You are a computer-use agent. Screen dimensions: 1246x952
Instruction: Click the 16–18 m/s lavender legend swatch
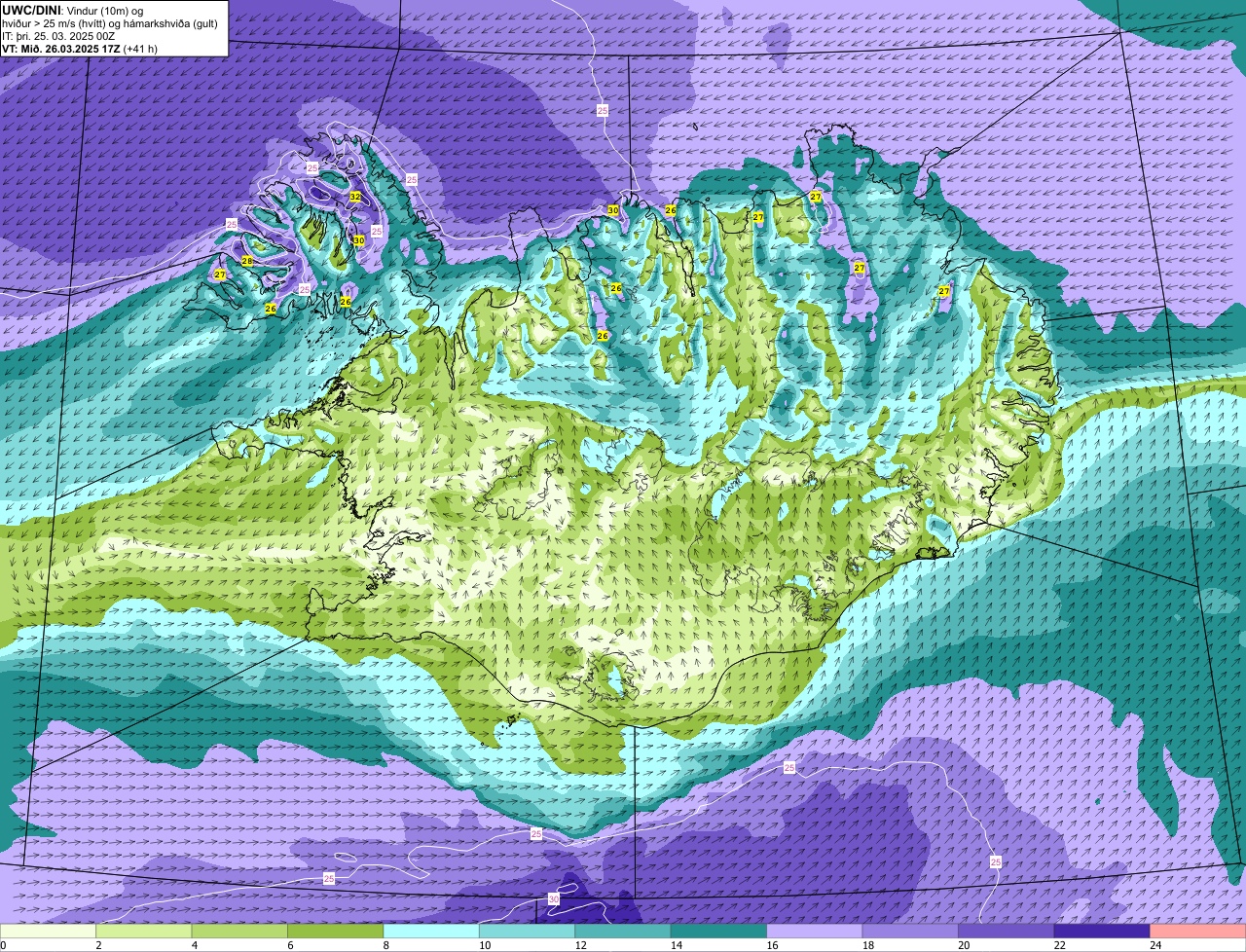point(815,931)
